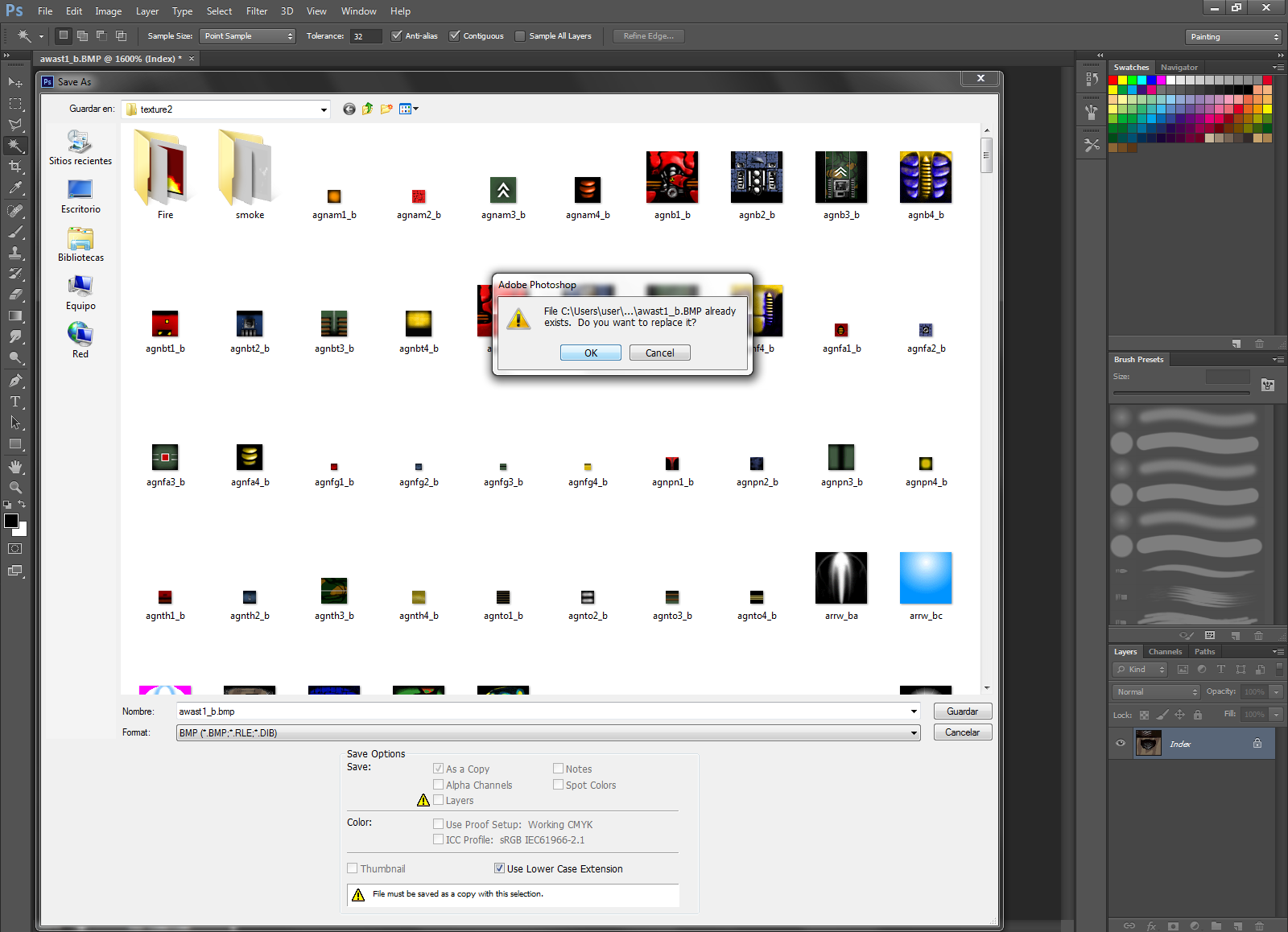Image resolution: width=1288 pixels, height=932 pixels.
Task: Lock transparent pixels in Layers panel
Action: point(1144,715)
